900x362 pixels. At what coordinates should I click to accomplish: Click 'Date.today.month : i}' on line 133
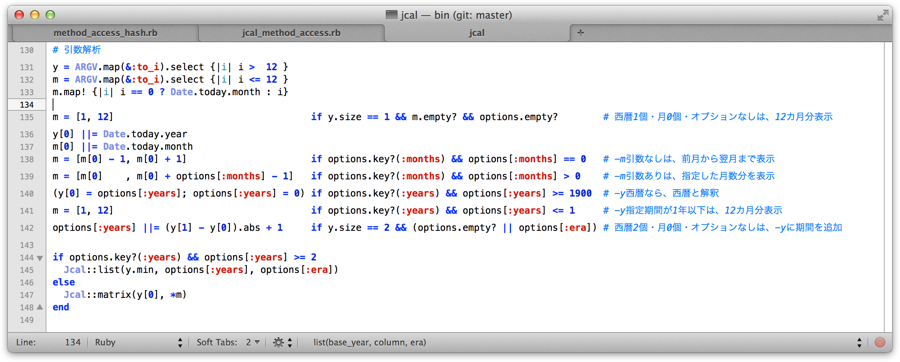229,92
